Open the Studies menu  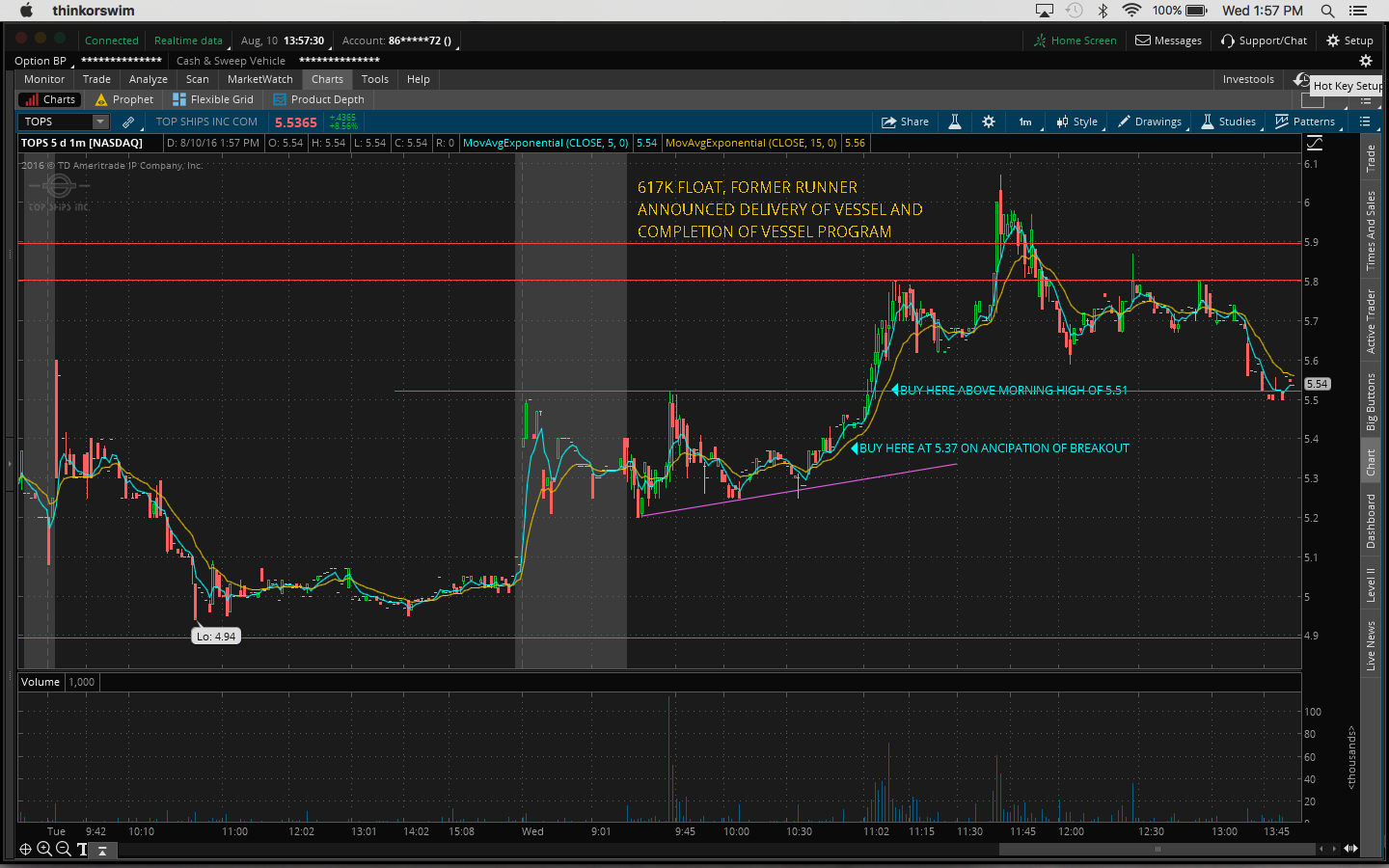click(x=1229, y=122)
